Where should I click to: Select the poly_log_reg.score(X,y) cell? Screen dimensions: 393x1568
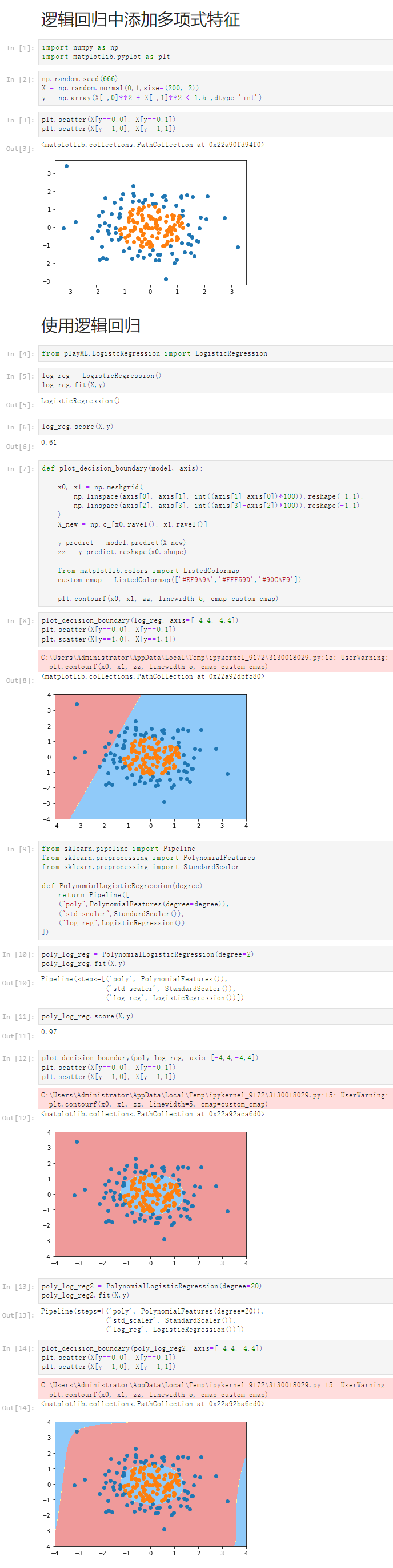point(215,1016)
